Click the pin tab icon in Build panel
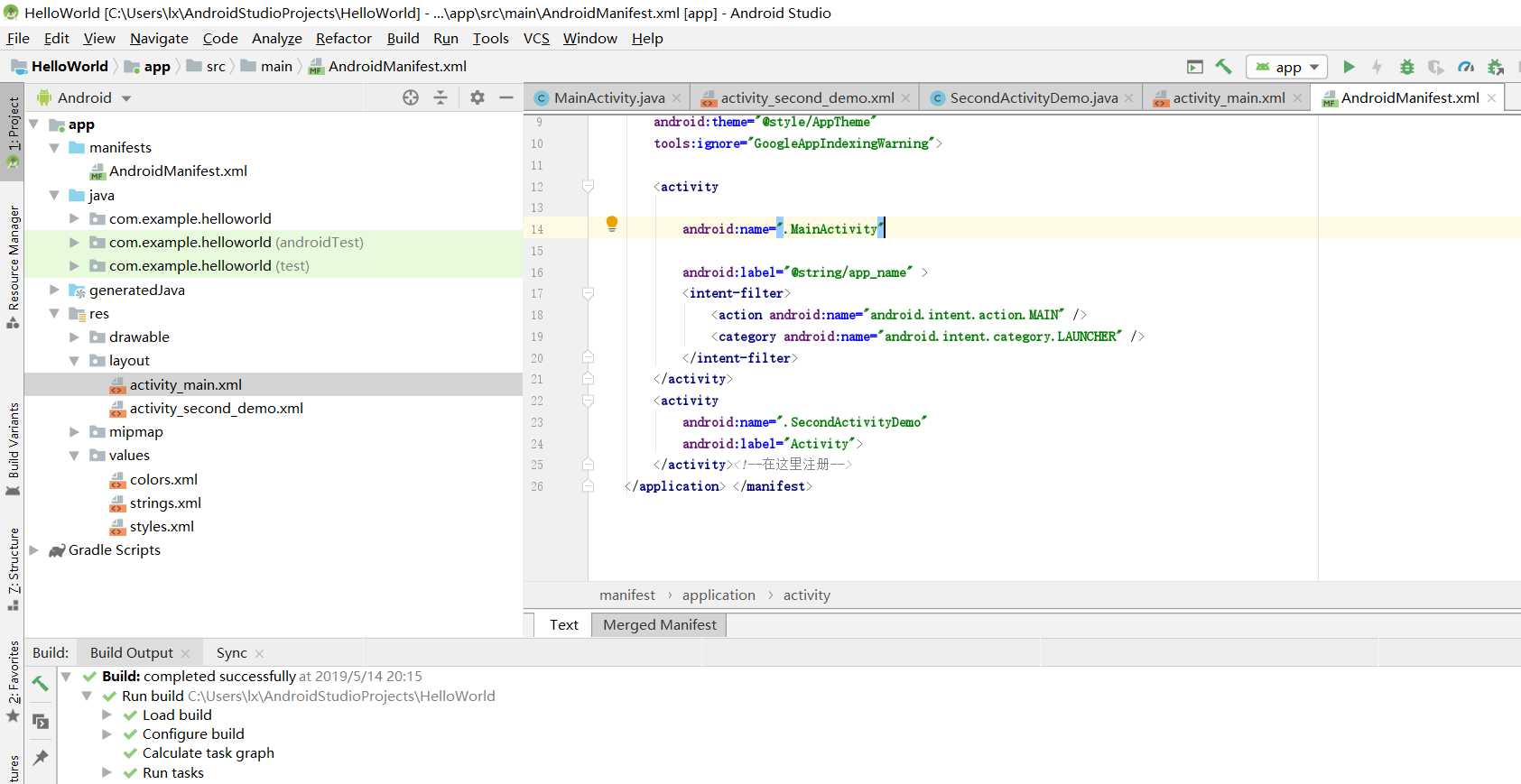 40,758
